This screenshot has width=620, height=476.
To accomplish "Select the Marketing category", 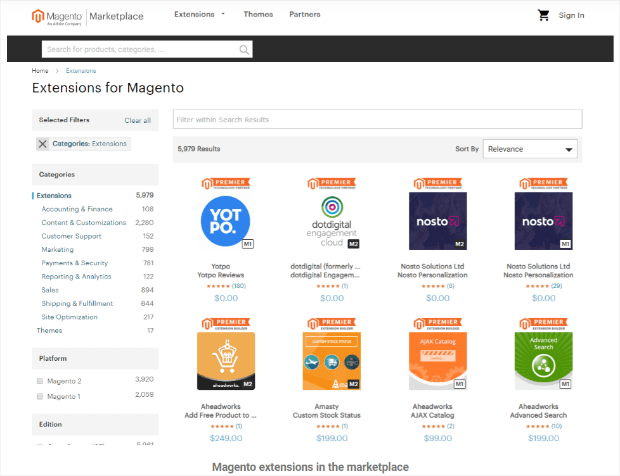I will [x=58, y=249].
